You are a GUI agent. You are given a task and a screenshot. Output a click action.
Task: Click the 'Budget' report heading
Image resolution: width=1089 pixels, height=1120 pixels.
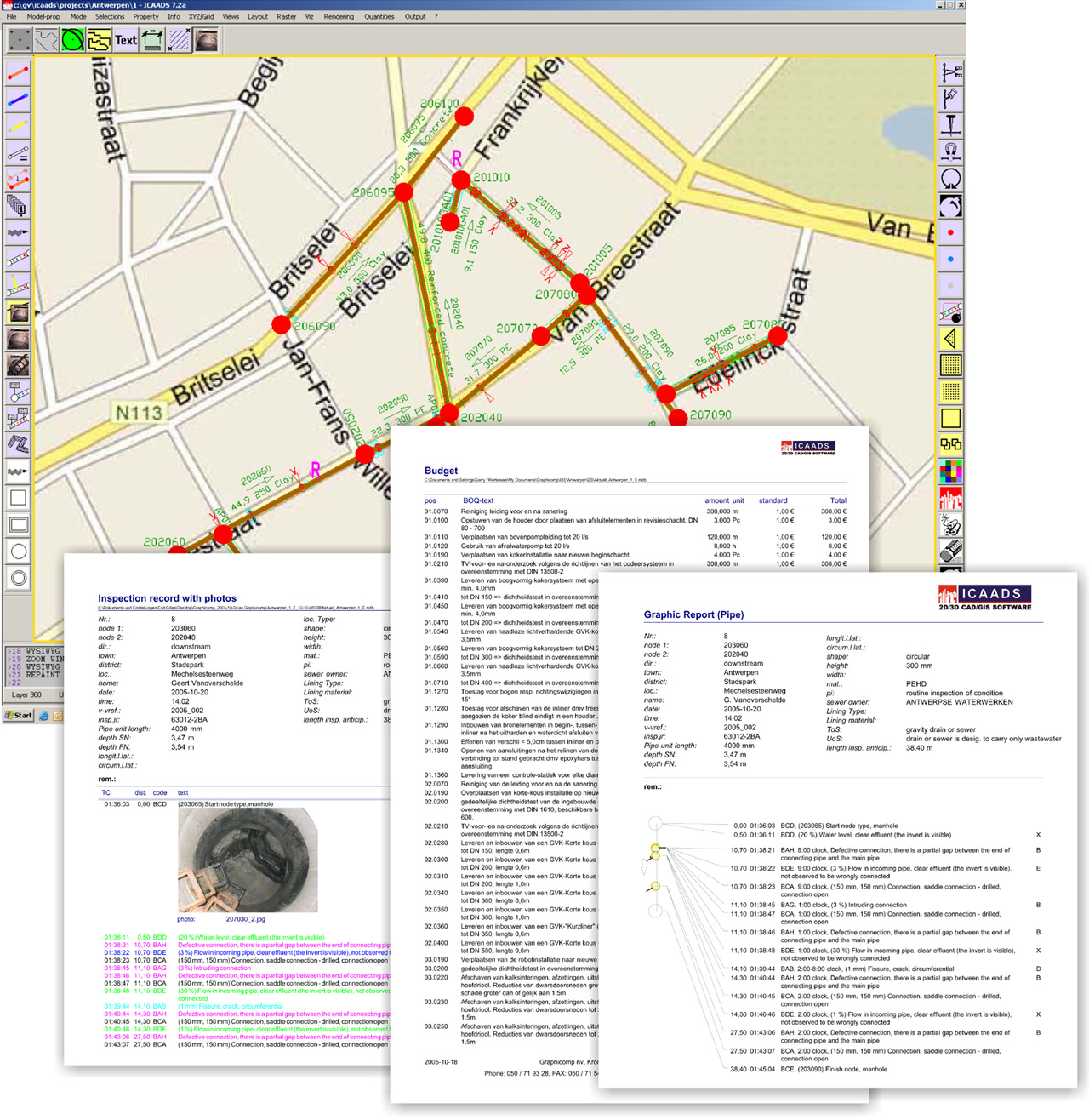pyautogui.click(x=441, y=471)
